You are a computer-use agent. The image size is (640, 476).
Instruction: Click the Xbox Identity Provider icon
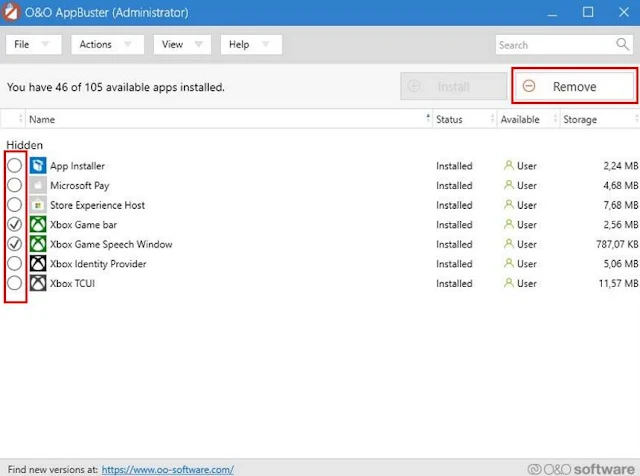click(x=38, y=264)
